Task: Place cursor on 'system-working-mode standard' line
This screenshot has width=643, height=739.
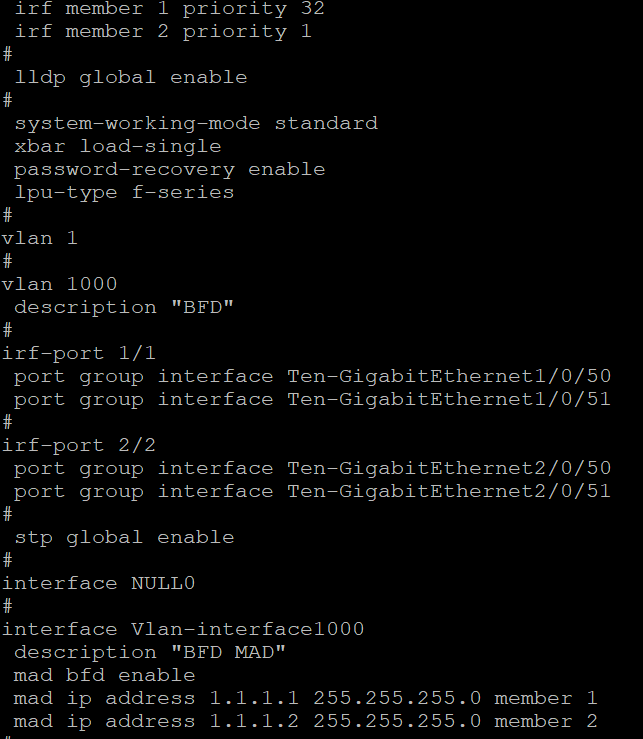Action: pos(195,123)
